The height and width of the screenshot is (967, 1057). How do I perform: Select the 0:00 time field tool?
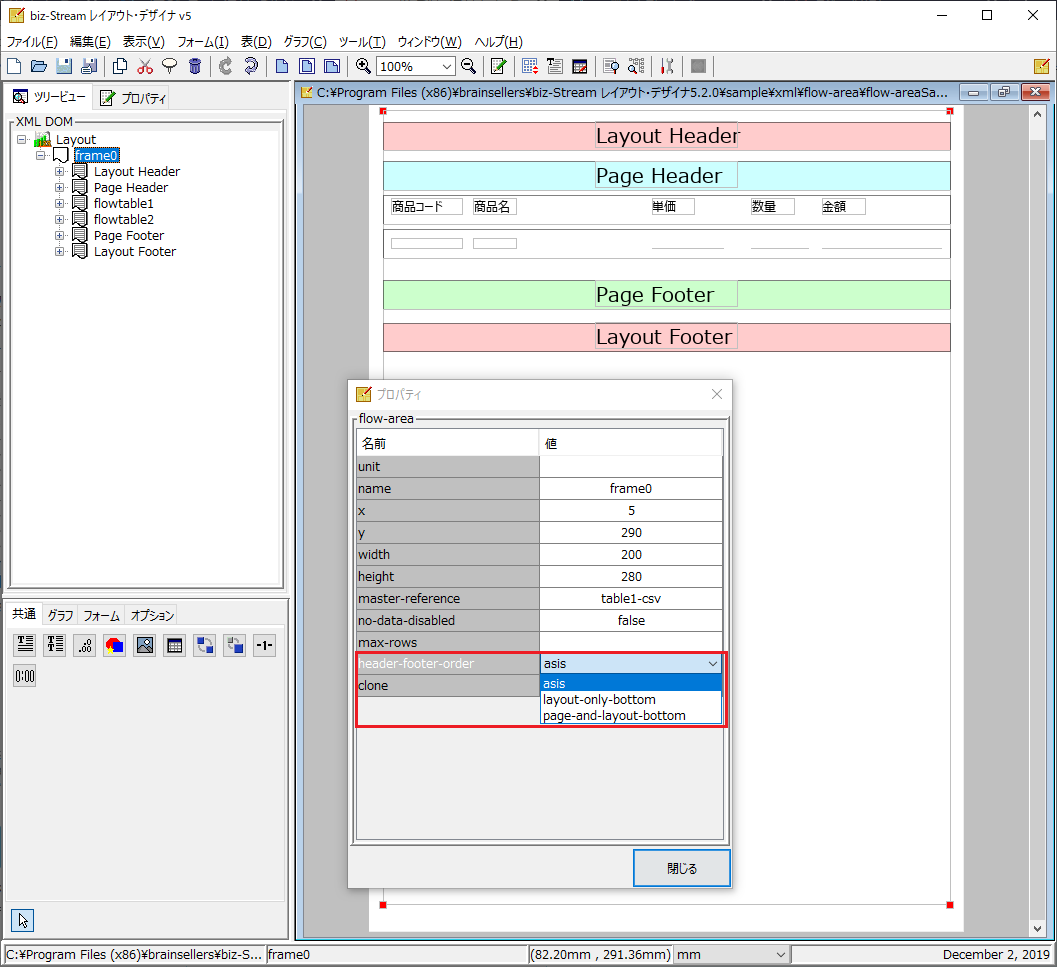point(25,676)
